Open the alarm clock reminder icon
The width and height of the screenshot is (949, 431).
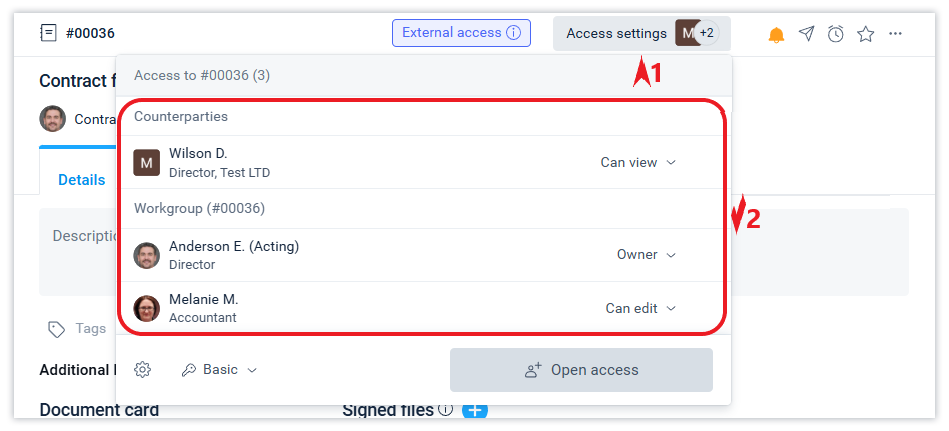point(836,34)
